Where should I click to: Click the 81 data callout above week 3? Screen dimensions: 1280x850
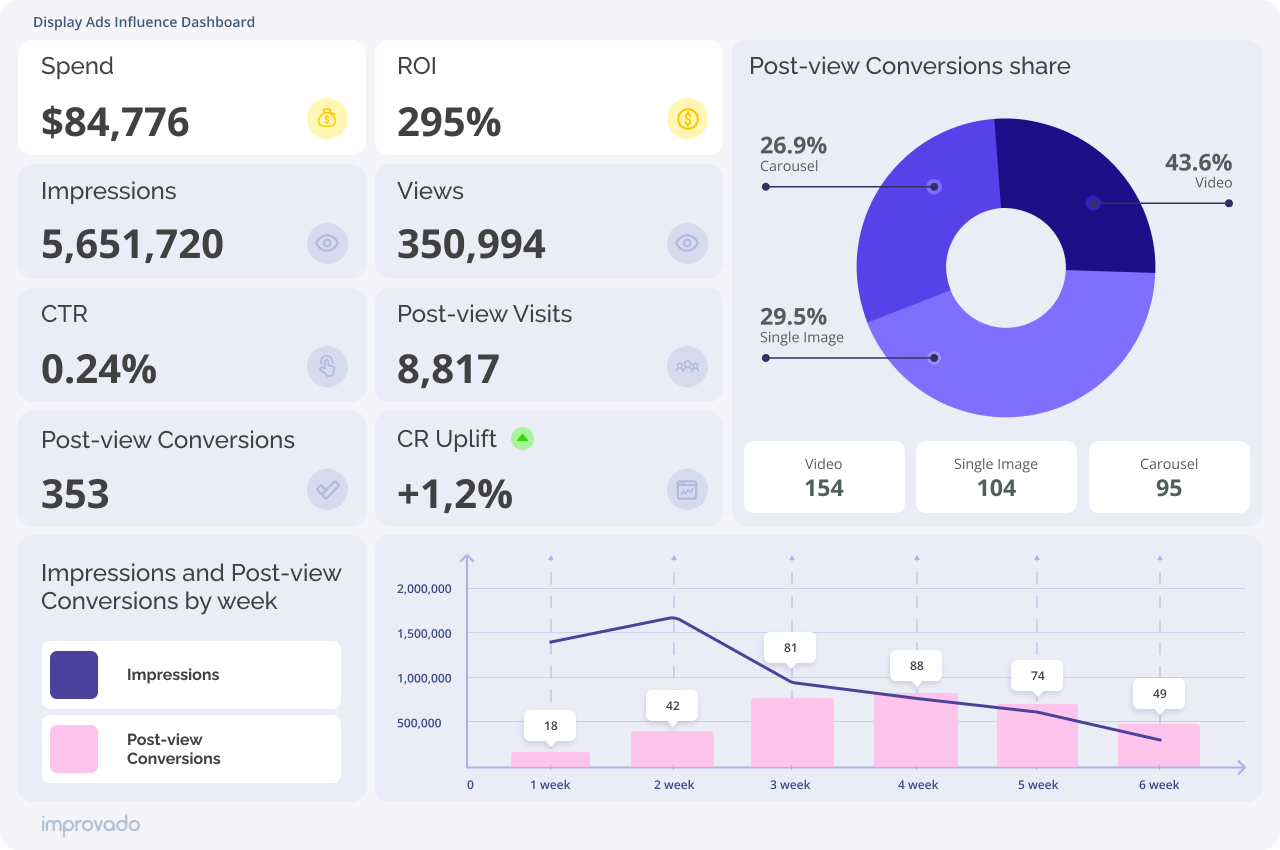pos(790,647)
